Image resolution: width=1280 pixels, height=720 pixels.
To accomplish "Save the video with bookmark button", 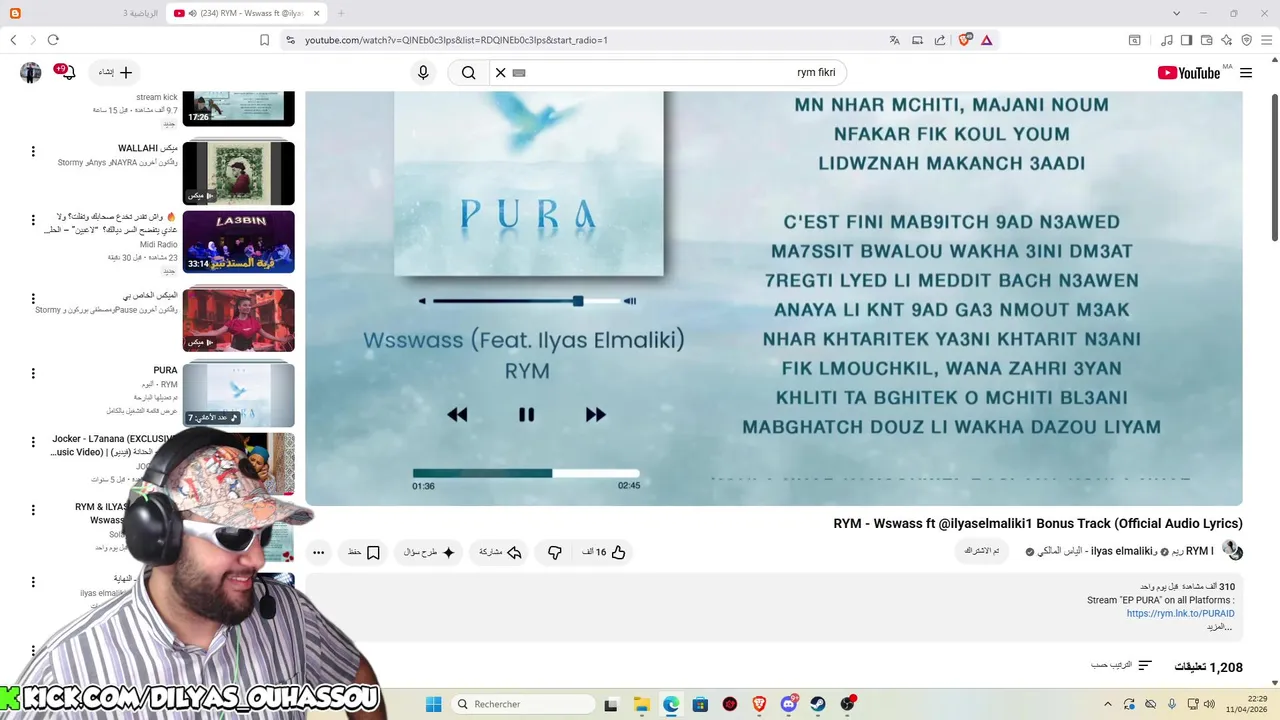I will coord(364,552).
